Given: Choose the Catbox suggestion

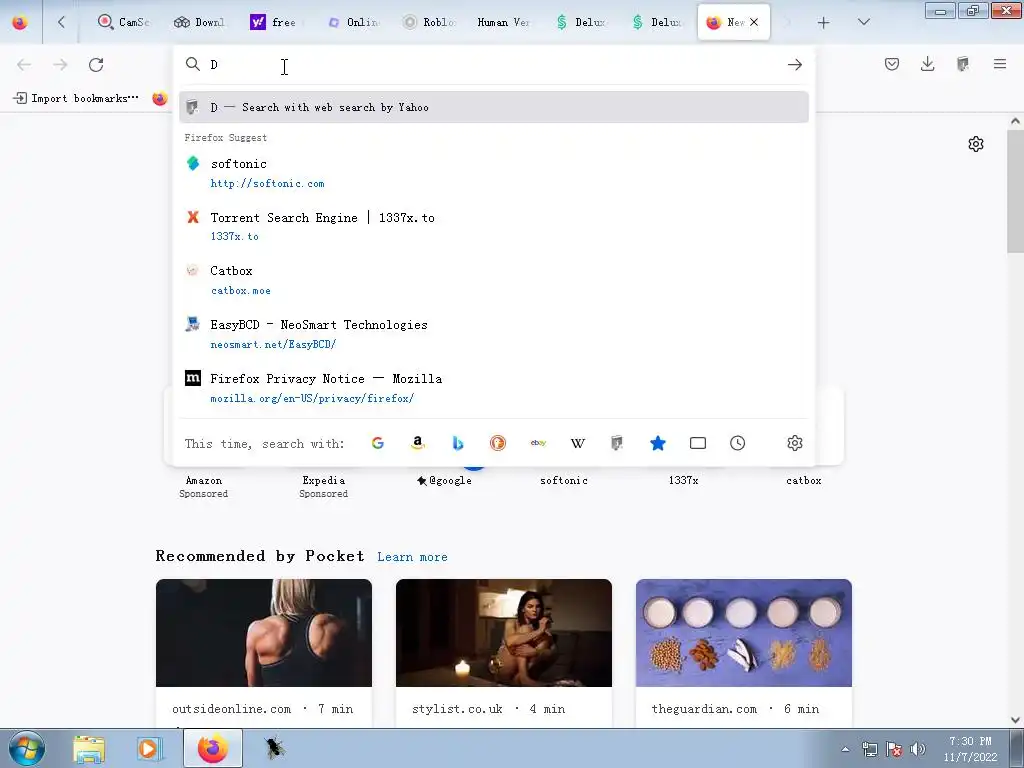Looking at the screenshot, I should click(x=494, y=280).
